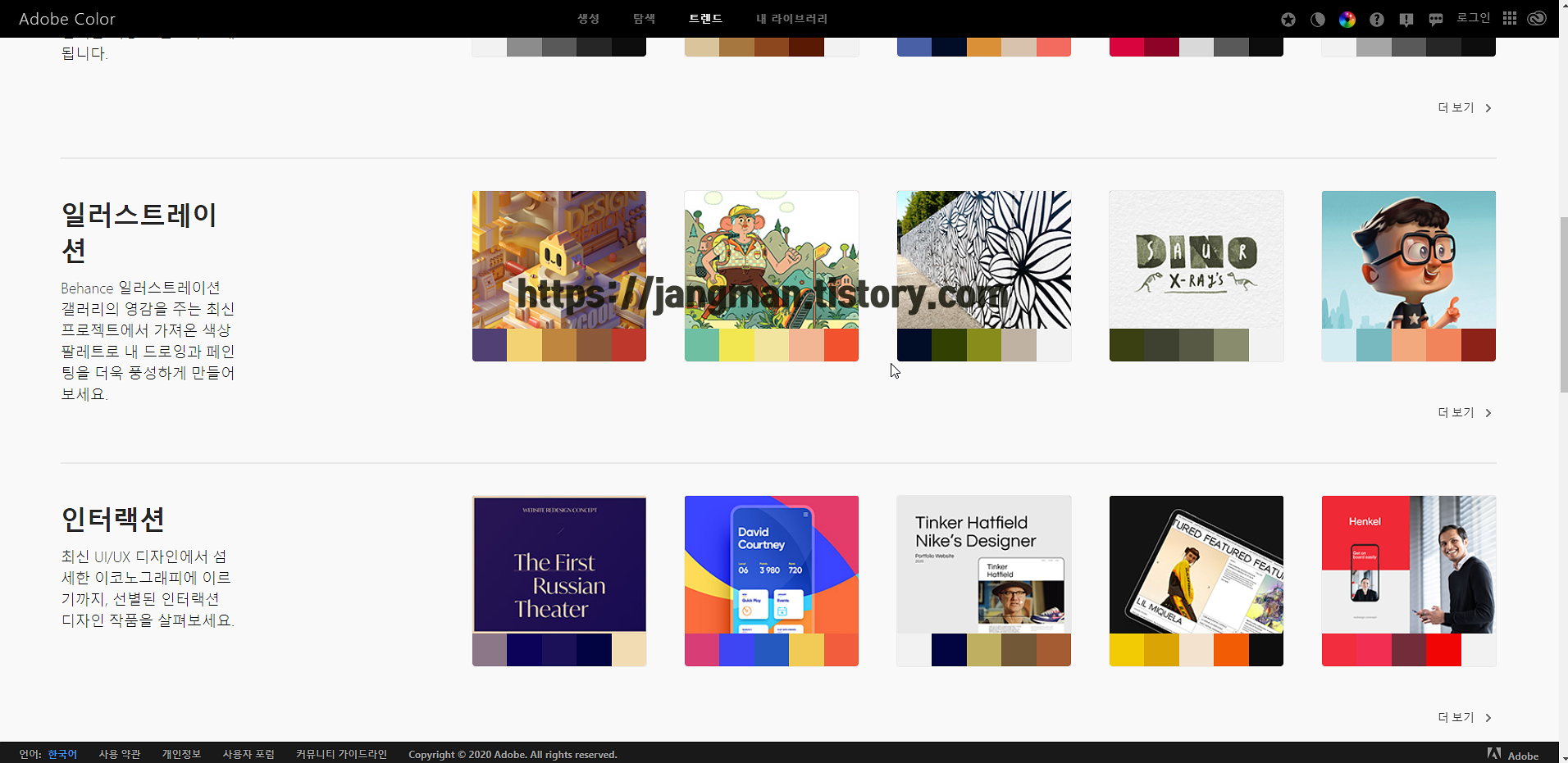Pick dark navy swatch under floral mural
This screenshot has height=763, width=1568.
pyautogui.click(x=914, y=345)
